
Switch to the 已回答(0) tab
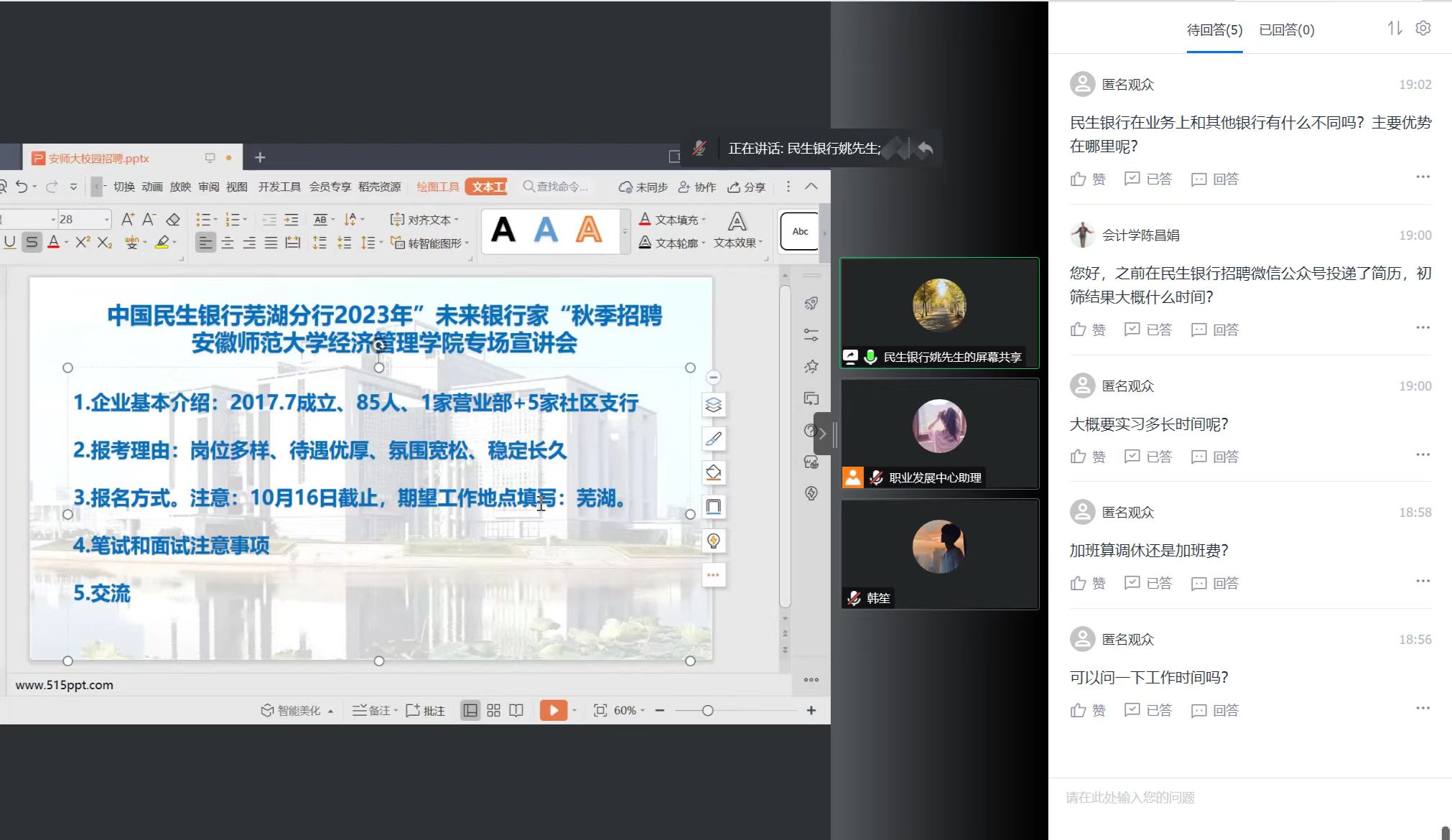[x=1286, y=30]
